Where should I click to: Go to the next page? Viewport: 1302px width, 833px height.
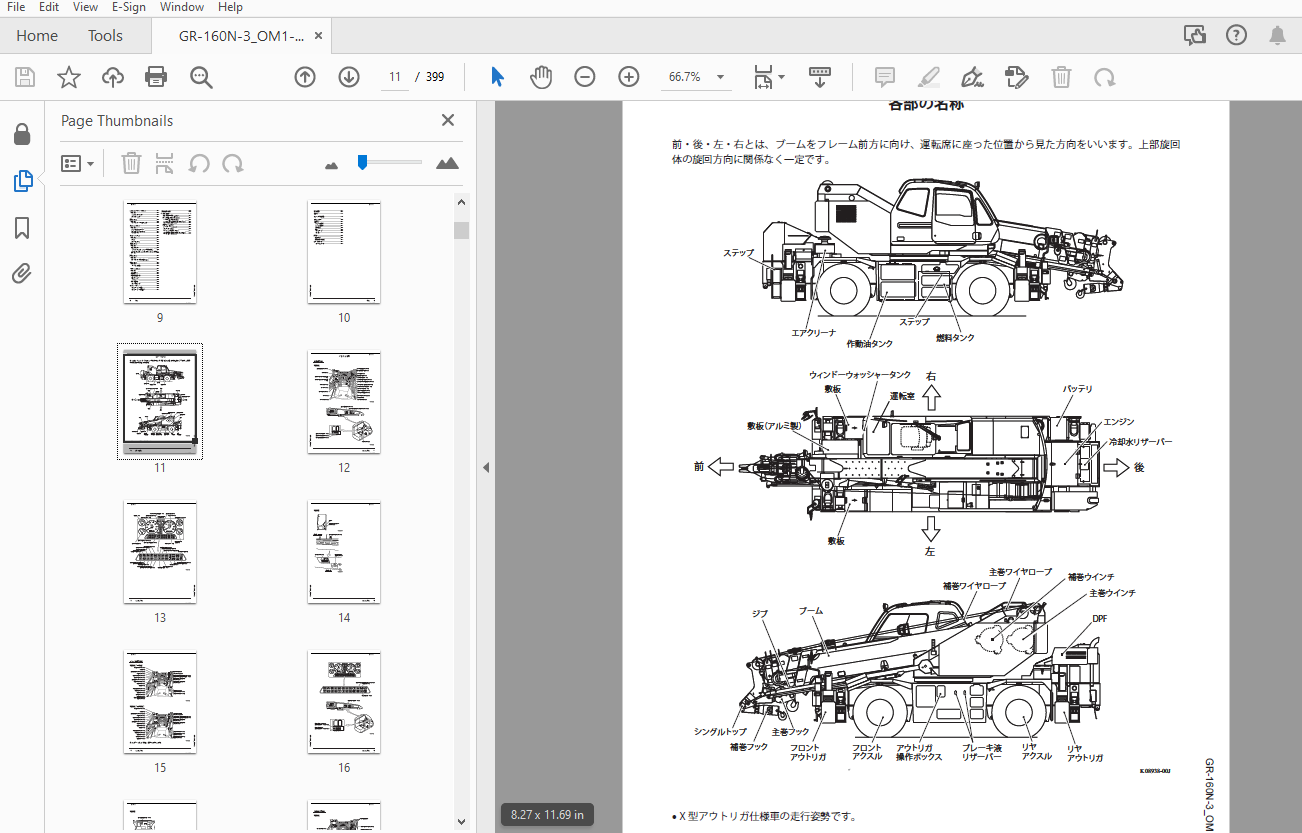[x=349, y=77]
